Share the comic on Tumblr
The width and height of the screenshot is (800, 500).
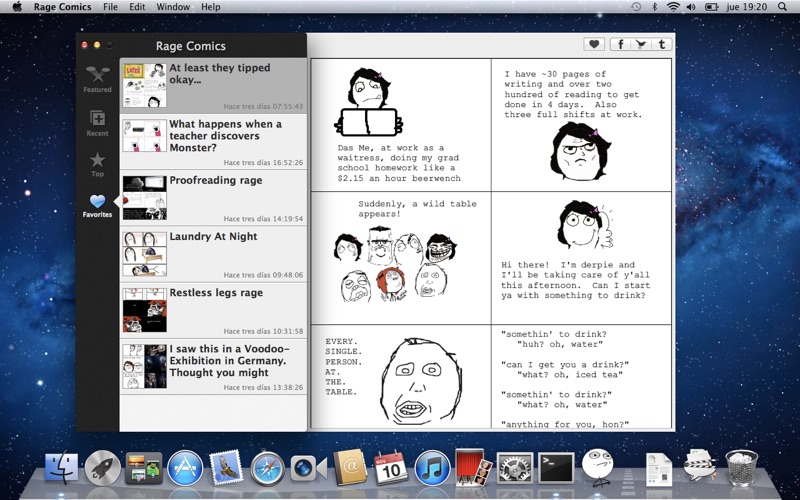(661, 44)
